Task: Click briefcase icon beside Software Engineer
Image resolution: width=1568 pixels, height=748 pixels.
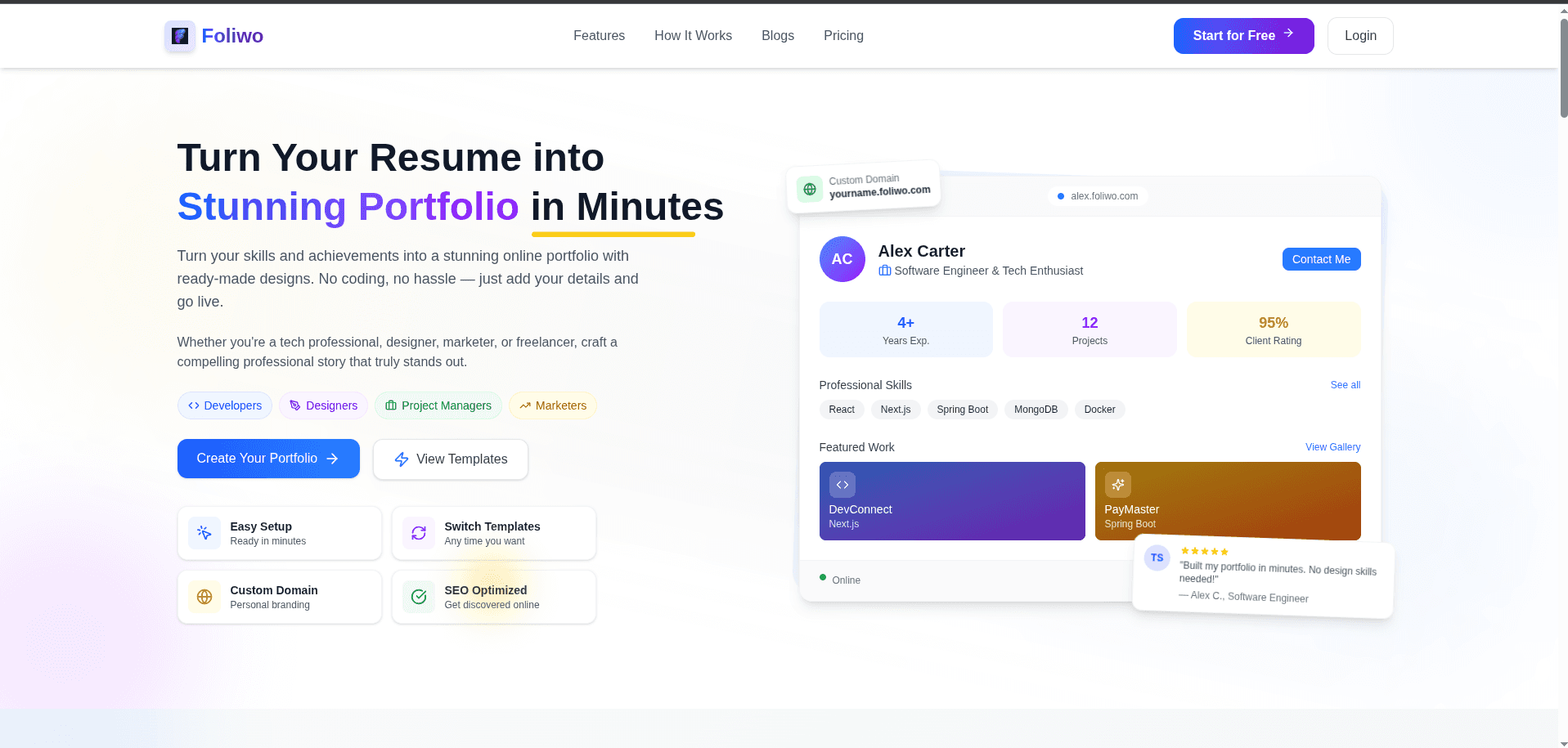Action: (885, 271)
